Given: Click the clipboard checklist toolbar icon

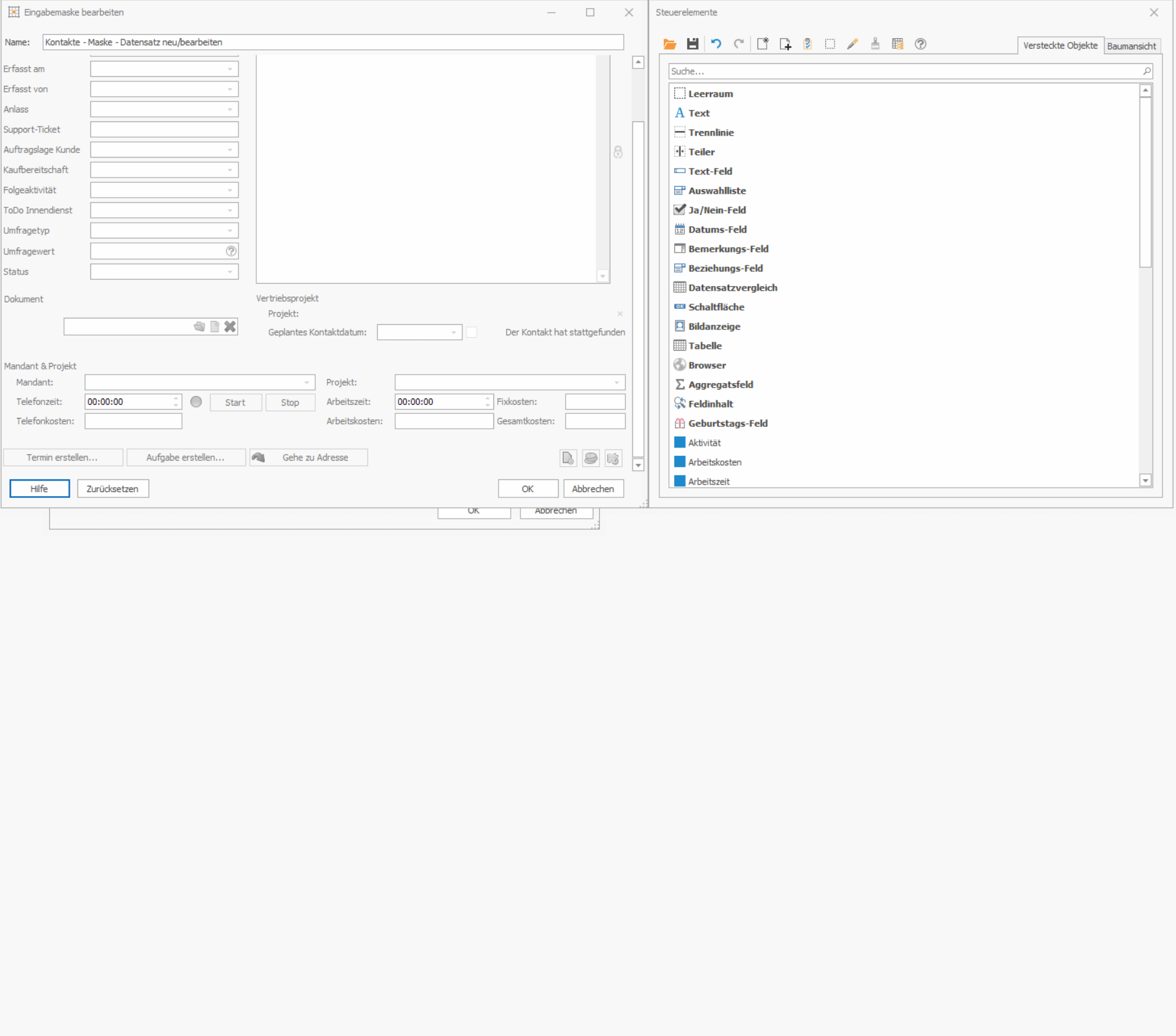Looking at the screenshot, I should (807, 44).
